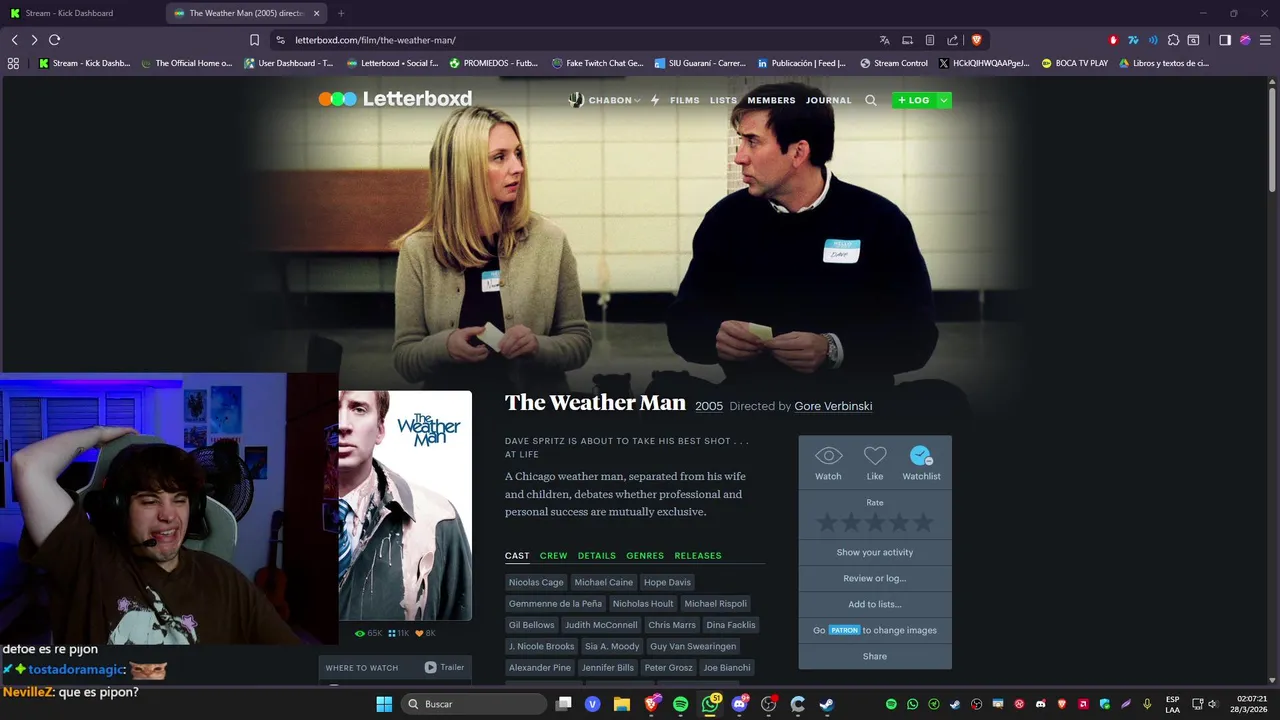The width and height of the screenshot is (1280, 720).
Task: Open Steam from the taskbar
Action: (x=827, y=704)
